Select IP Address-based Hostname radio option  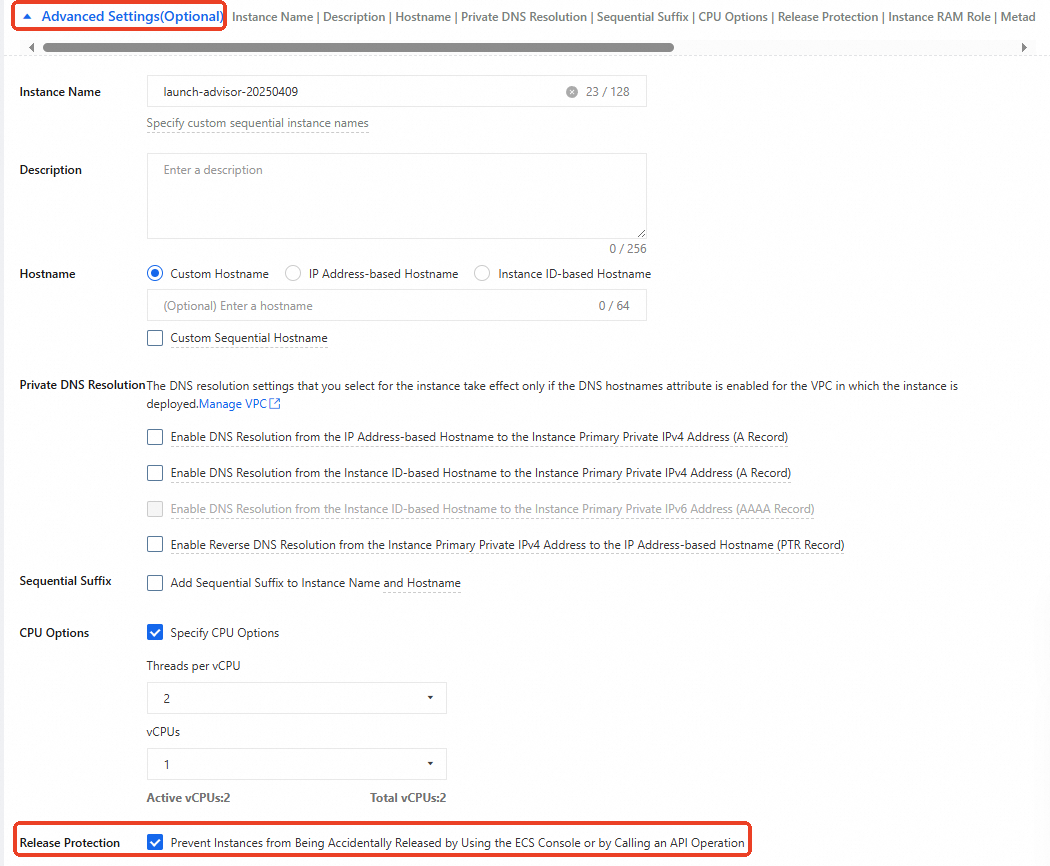click(x=293, y=273)
